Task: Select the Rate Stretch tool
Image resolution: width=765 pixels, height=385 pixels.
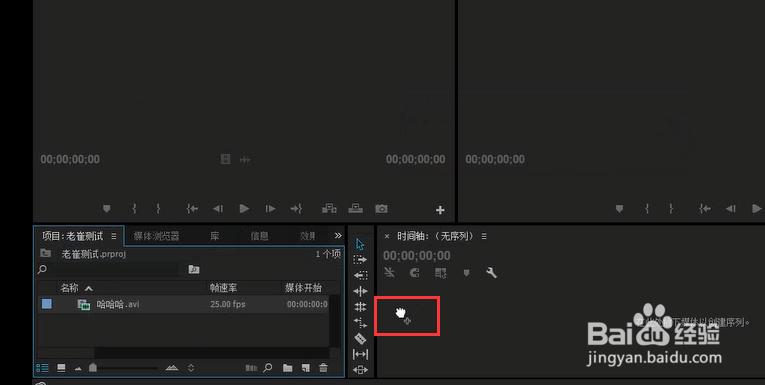Action: click(x=360, y=322)
